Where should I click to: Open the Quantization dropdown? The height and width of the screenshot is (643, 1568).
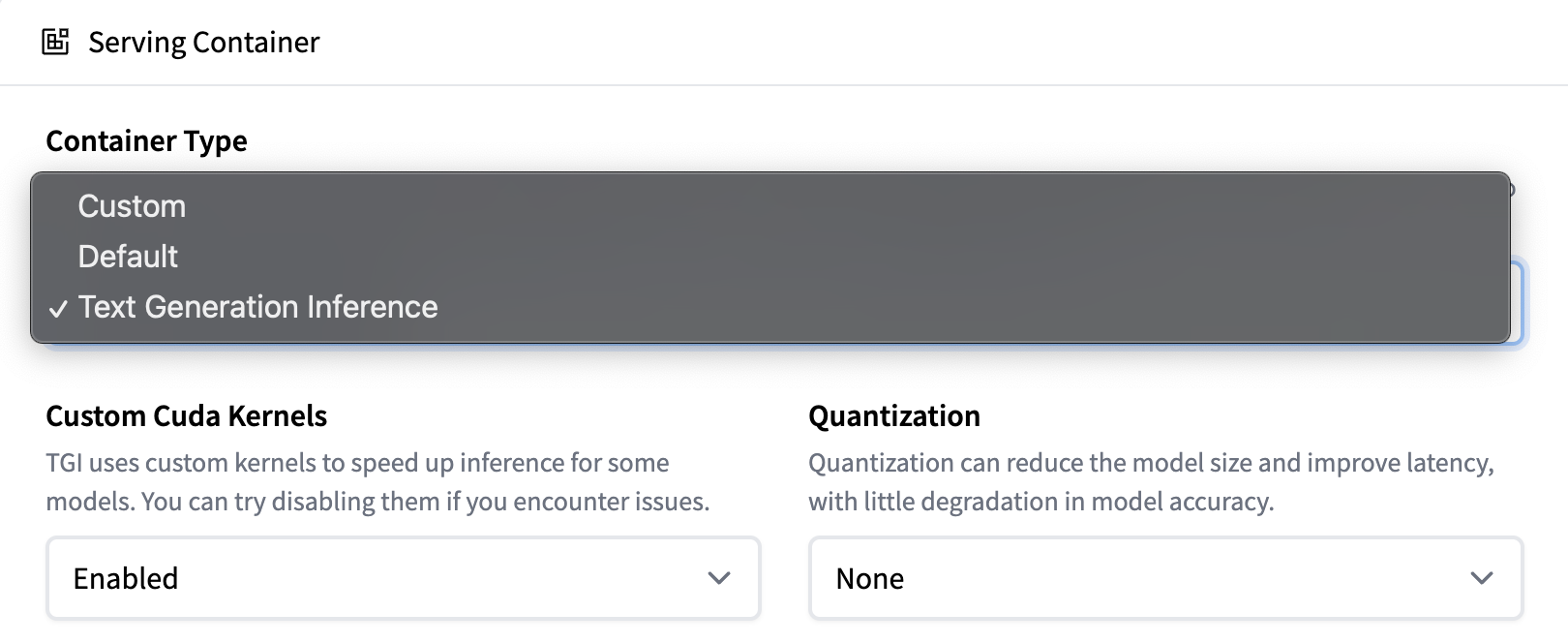tap(1165, 578)
